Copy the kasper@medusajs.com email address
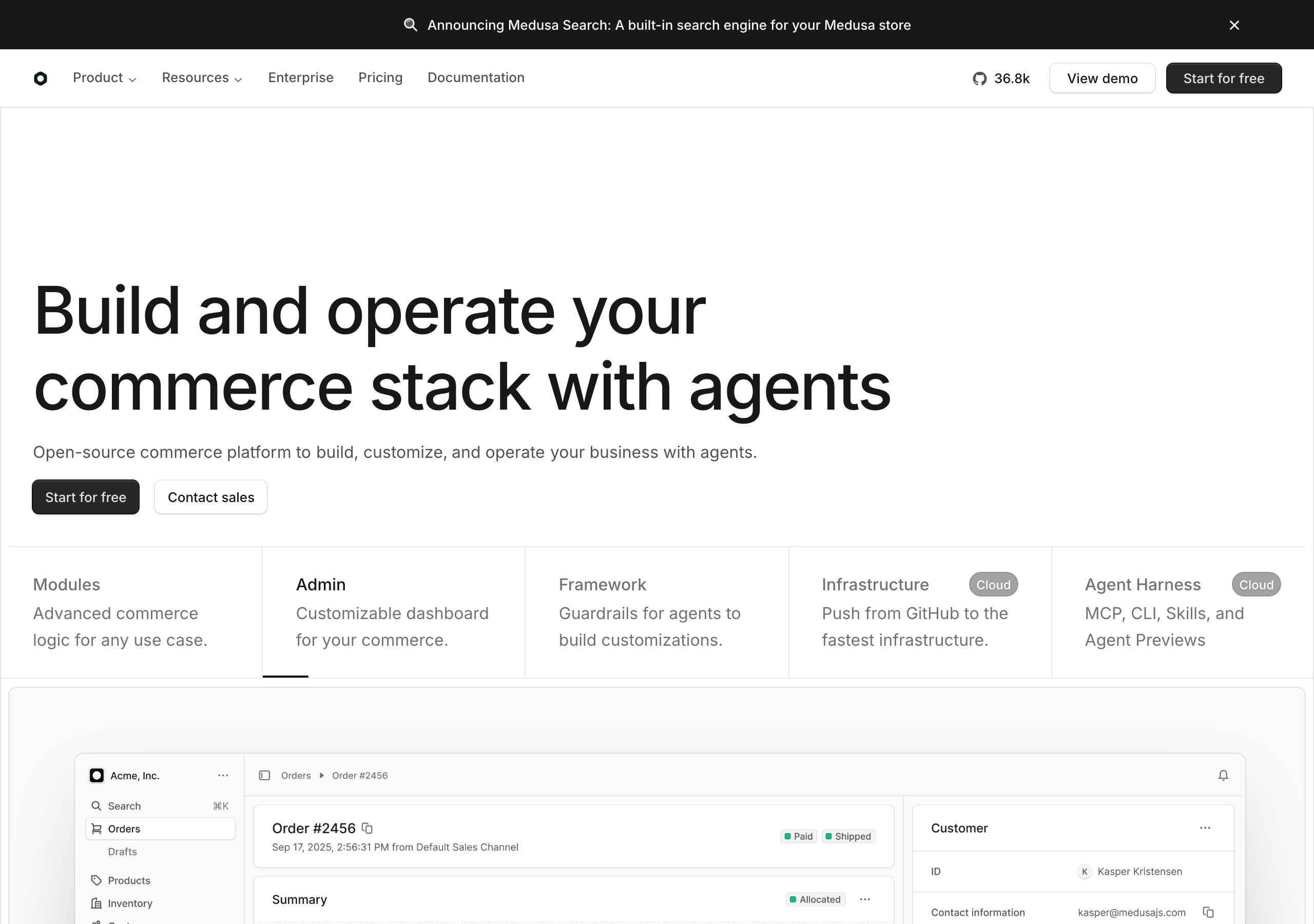 tap(1208, 912)
